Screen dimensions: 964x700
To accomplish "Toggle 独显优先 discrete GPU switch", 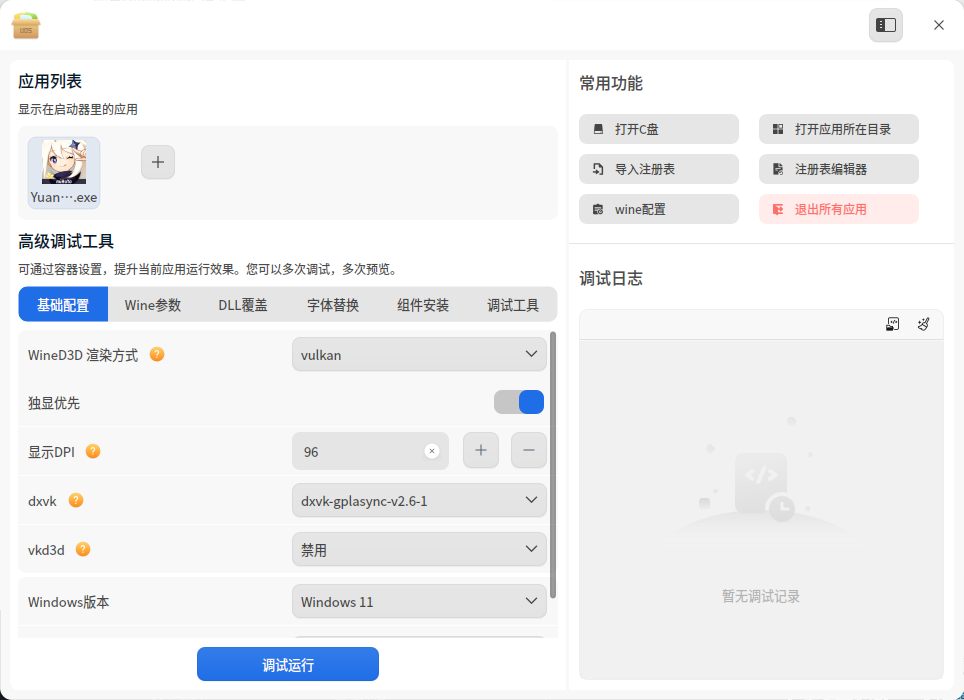I will point(519,402).
